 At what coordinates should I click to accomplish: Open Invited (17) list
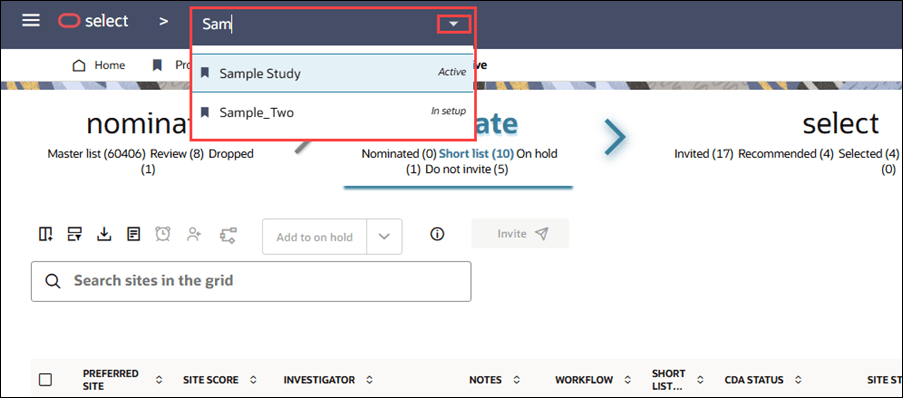click(704, 154)
